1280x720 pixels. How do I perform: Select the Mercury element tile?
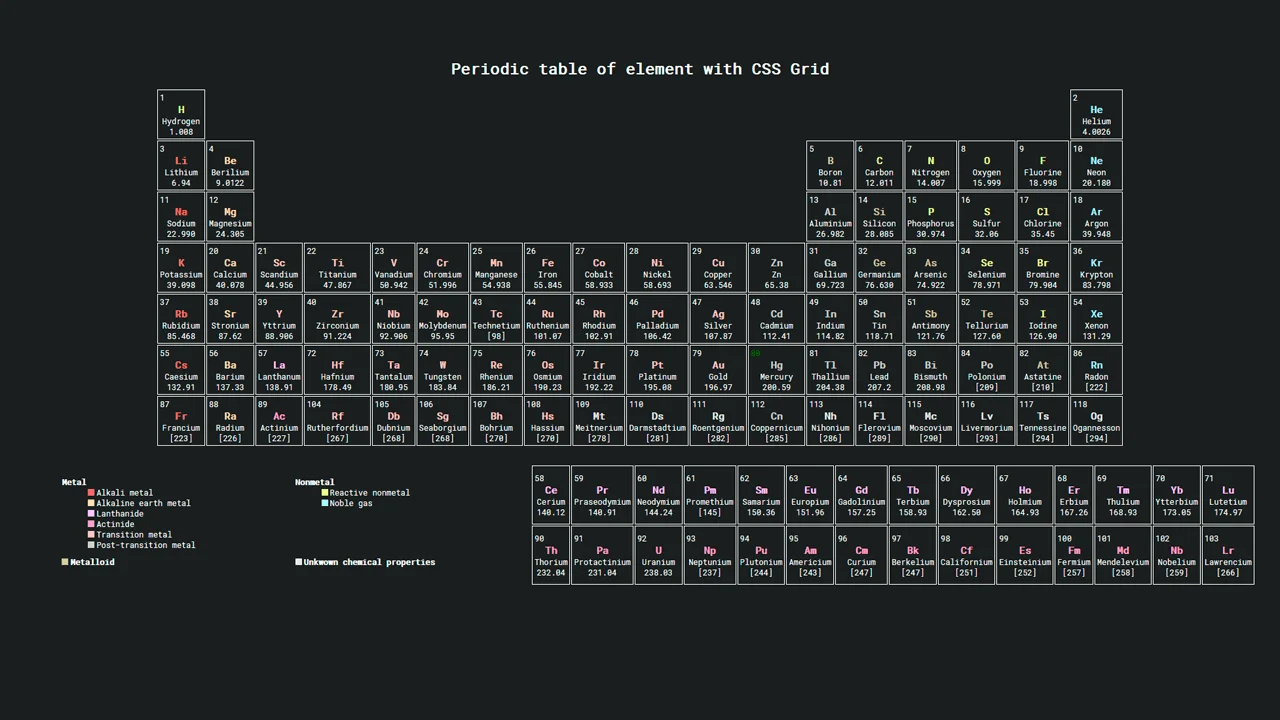pyautogui.click(x=776, y=371)
